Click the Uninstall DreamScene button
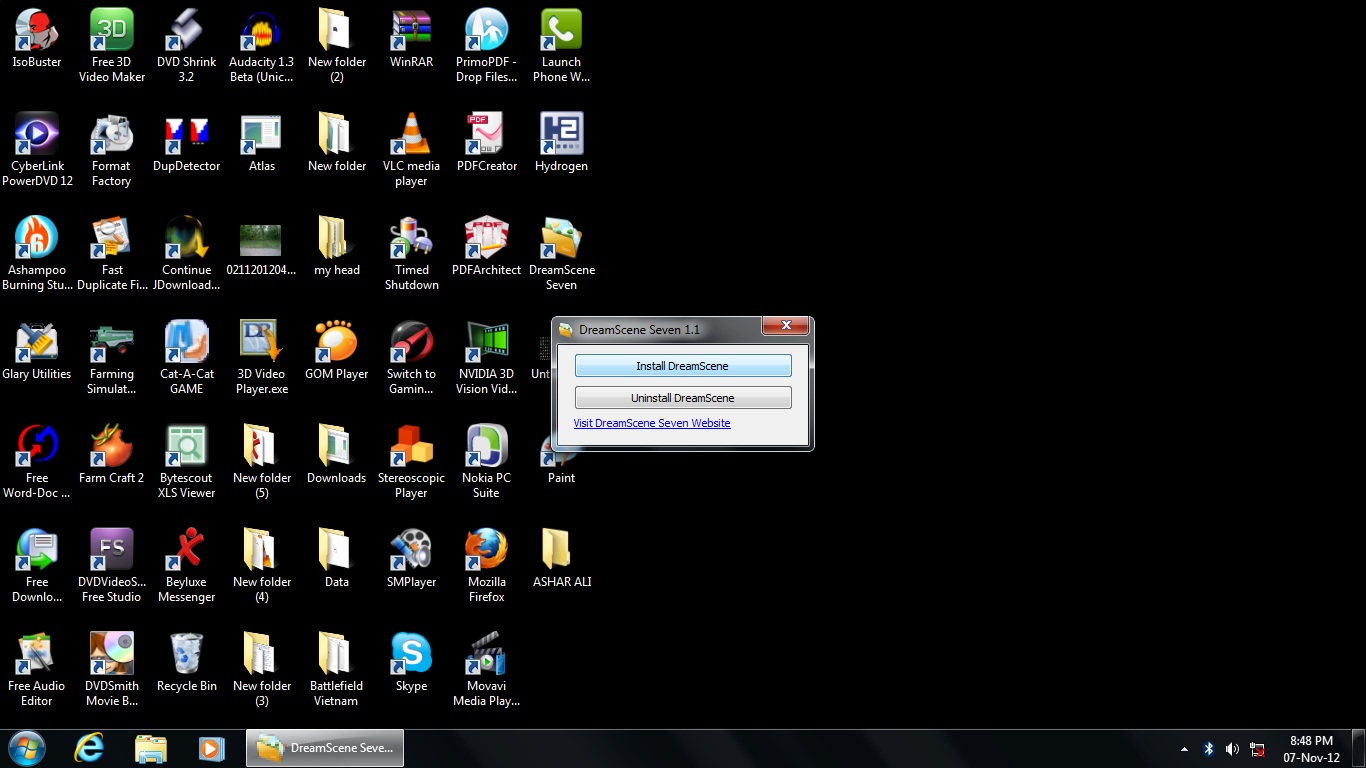 pyautogui.click(x=683, y=398)
